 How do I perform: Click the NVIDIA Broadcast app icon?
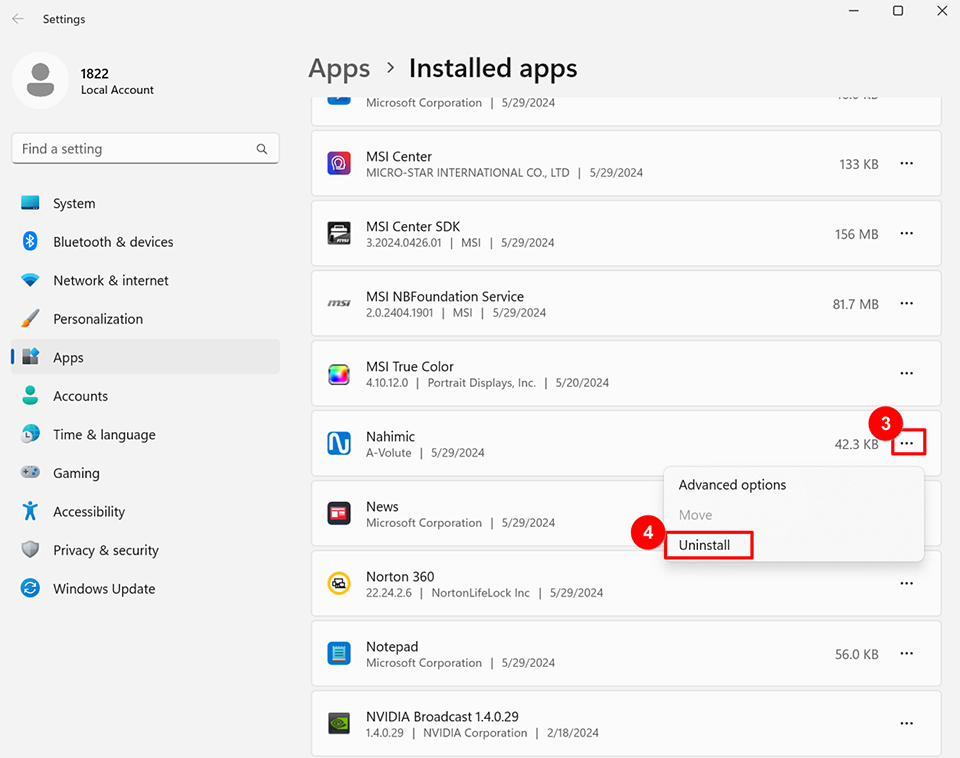(x=339, y=723)
